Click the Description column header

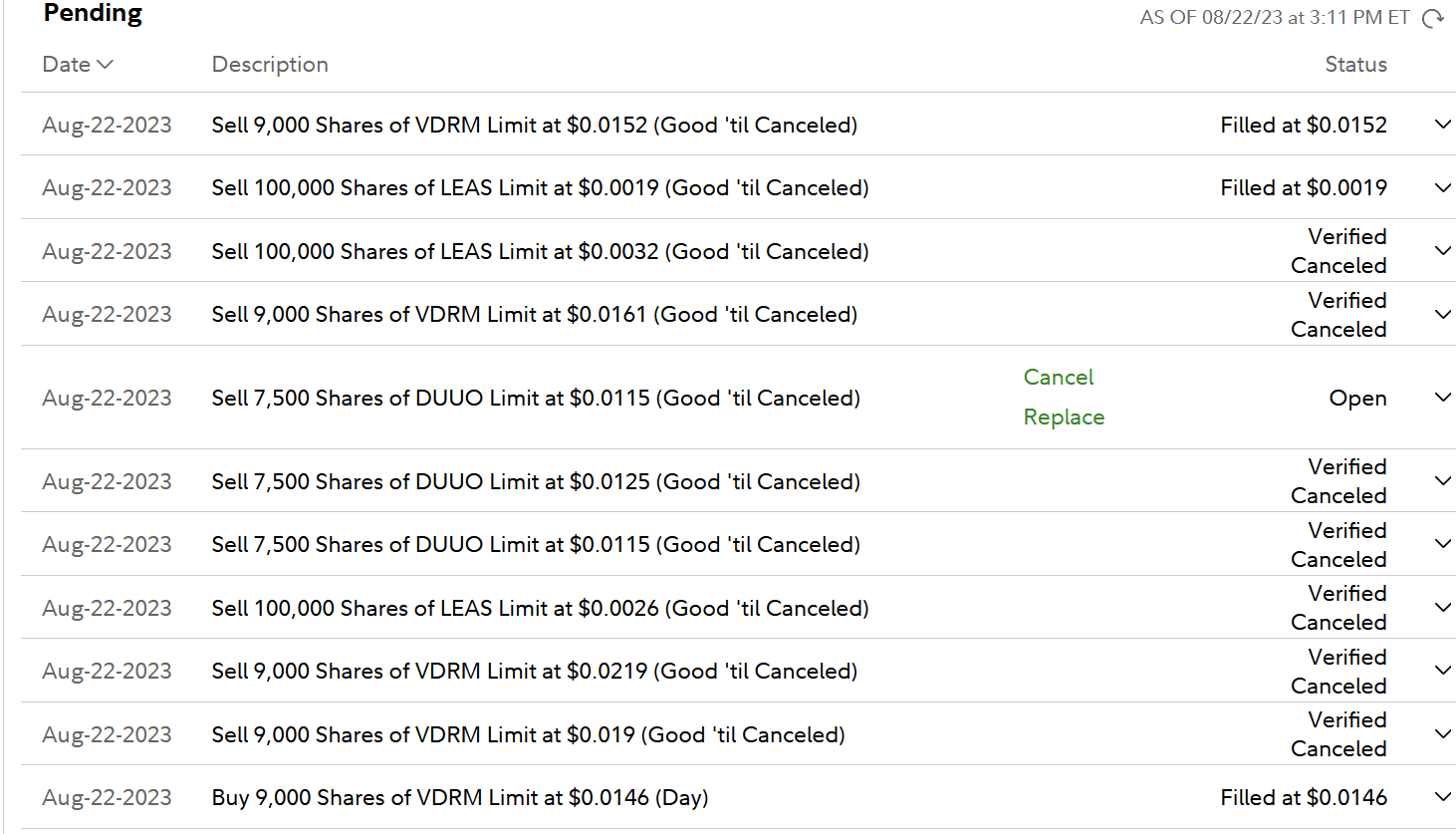pos(270,65)
